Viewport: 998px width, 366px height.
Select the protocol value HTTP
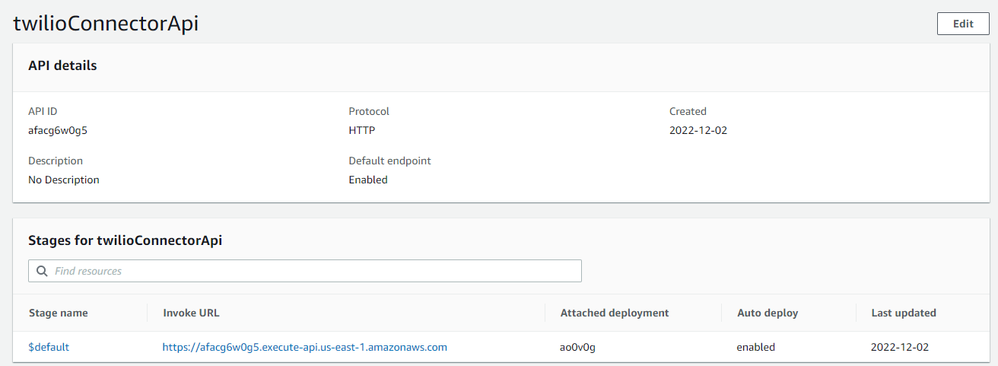362,130
